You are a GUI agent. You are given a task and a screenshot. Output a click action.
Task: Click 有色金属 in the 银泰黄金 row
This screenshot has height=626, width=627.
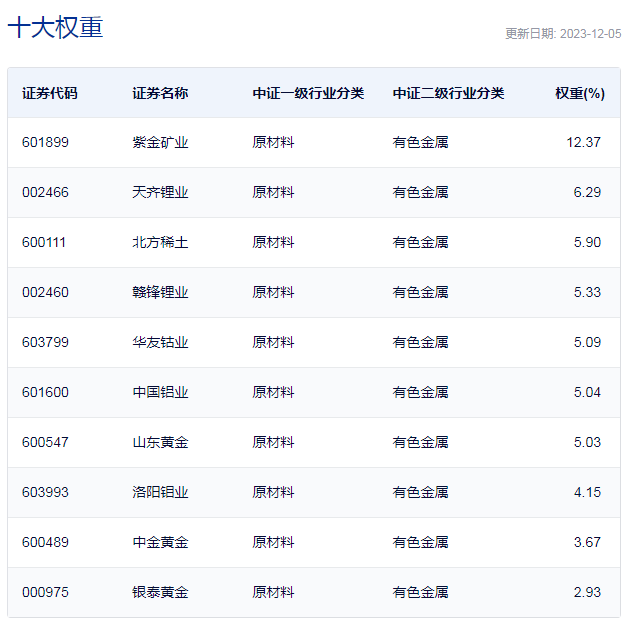(420, 592)
